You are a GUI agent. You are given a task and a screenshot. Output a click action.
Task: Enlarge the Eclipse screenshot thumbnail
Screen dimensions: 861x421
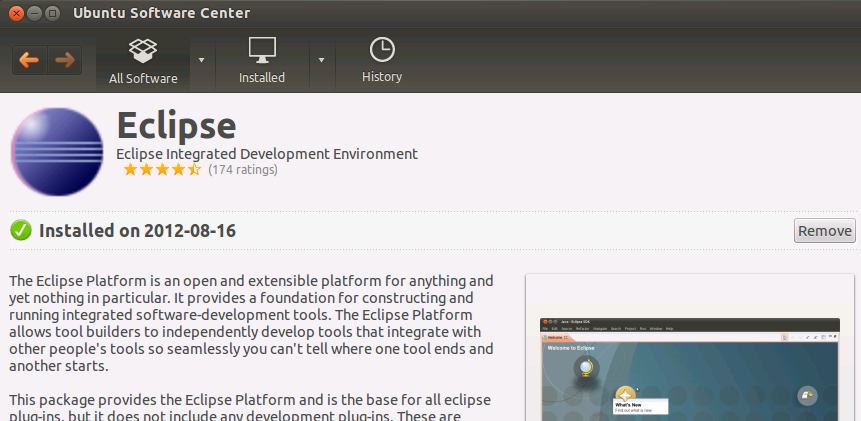690,347
